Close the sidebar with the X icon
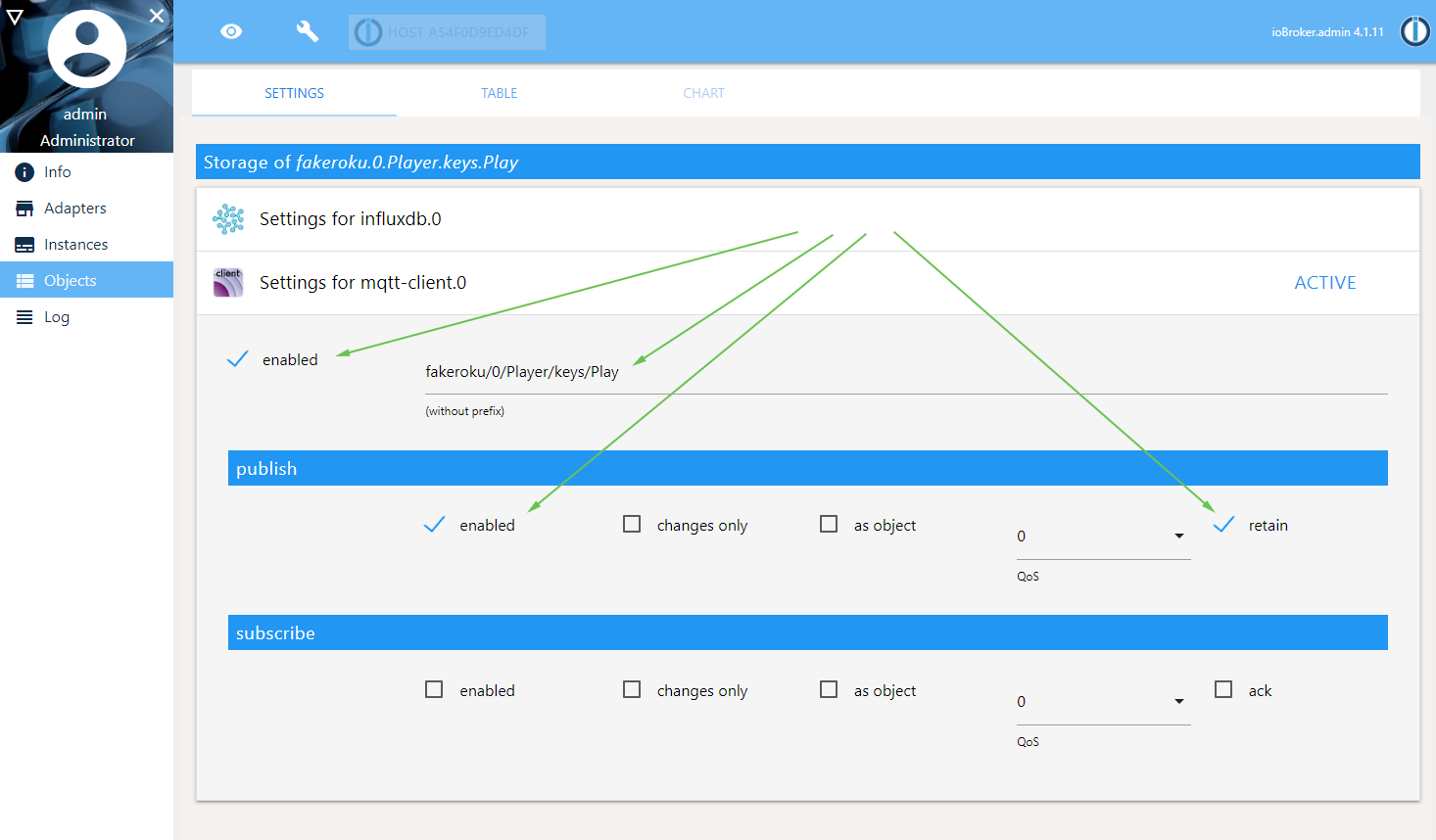This screenshot has width=1436, height=840. click(157, 16)
